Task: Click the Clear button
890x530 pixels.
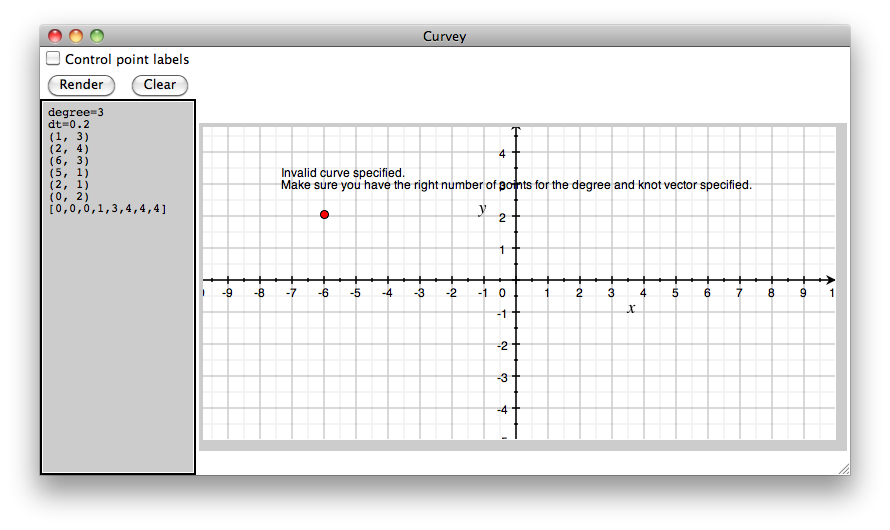Action: (x=159, y=85)
